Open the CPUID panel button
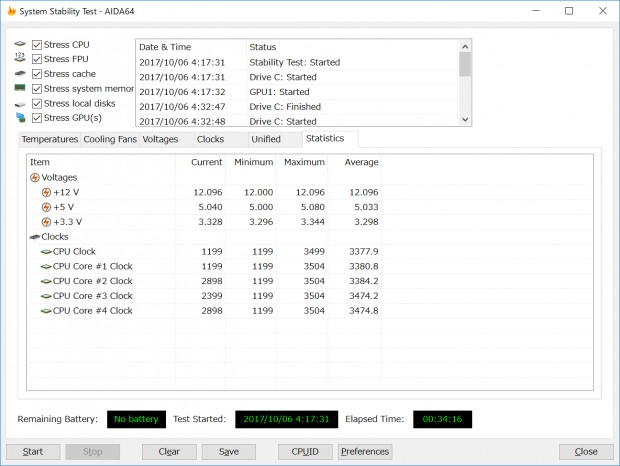Viewport: 620px width, 466px height. [305, 452]
